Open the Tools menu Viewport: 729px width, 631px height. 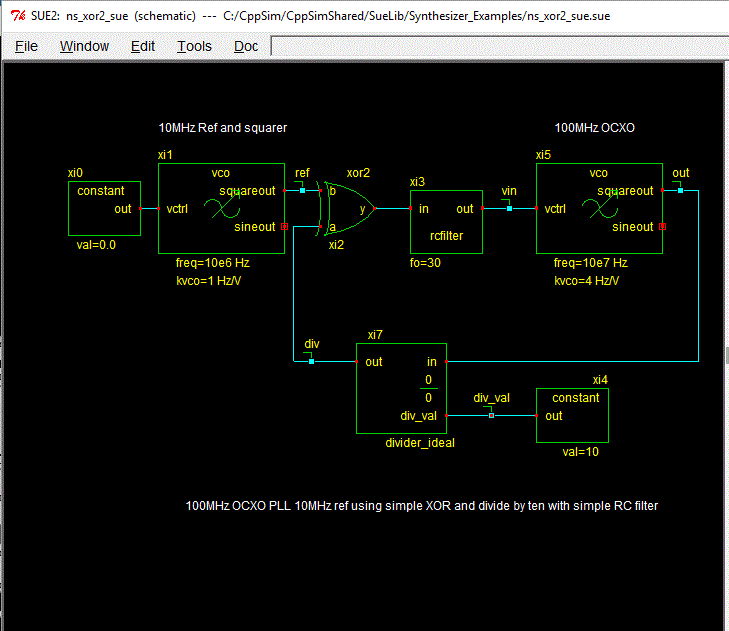[194, 46]
